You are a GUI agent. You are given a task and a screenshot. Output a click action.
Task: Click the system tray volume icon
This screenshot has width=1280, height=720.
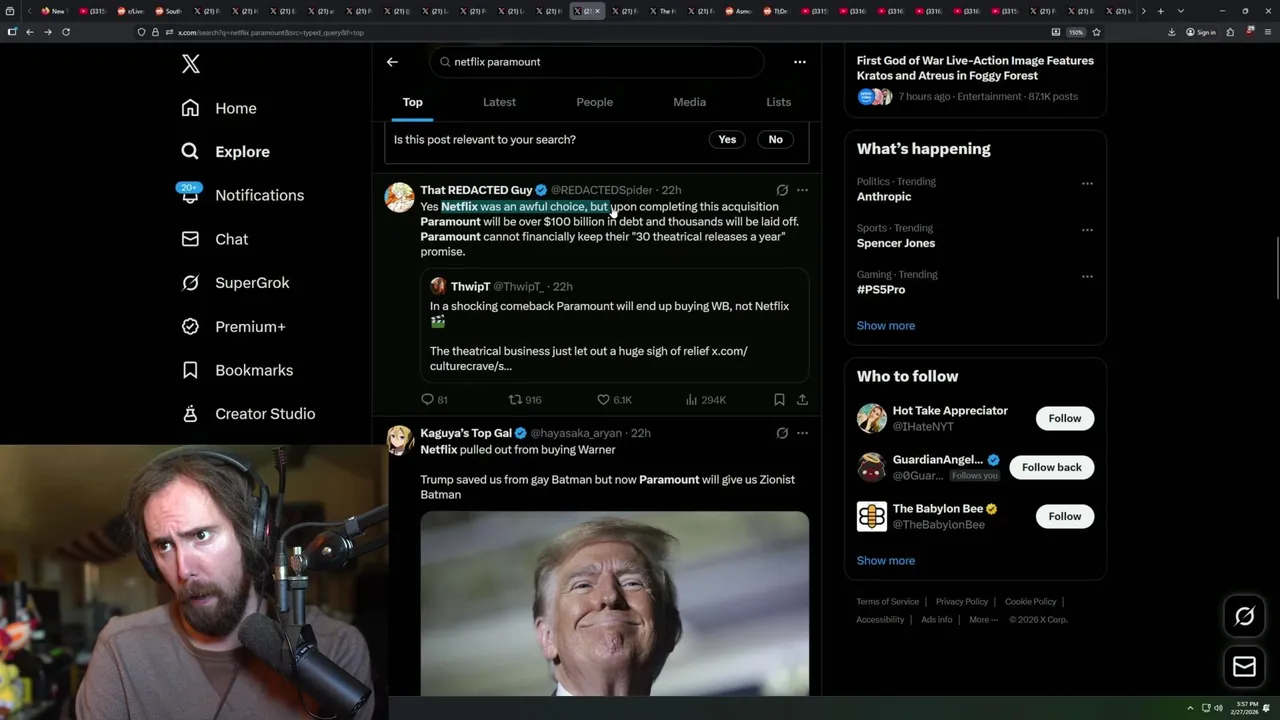click(x=1218, y=708)
